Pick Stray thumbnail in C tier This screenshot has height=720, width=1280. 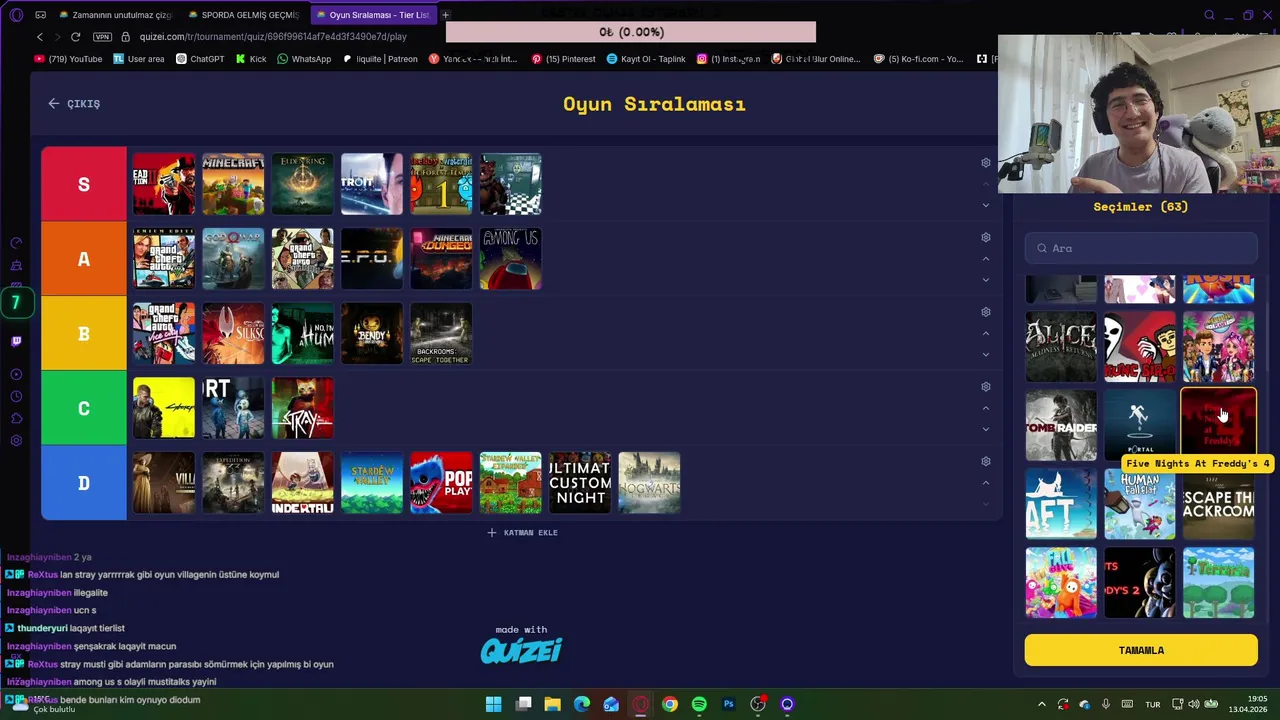(x=303, y=408)
